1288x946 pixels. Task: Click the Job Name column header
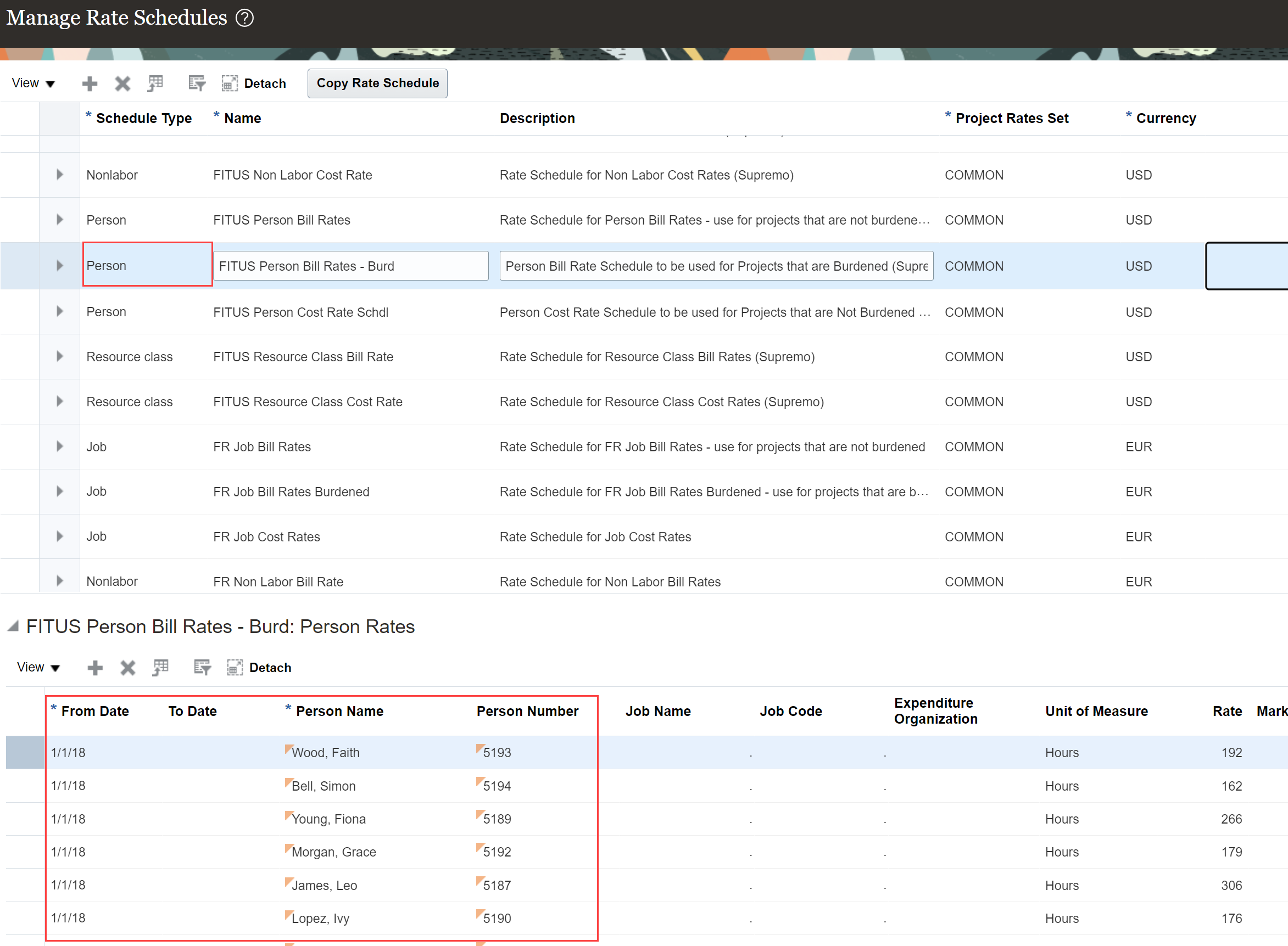658,711
